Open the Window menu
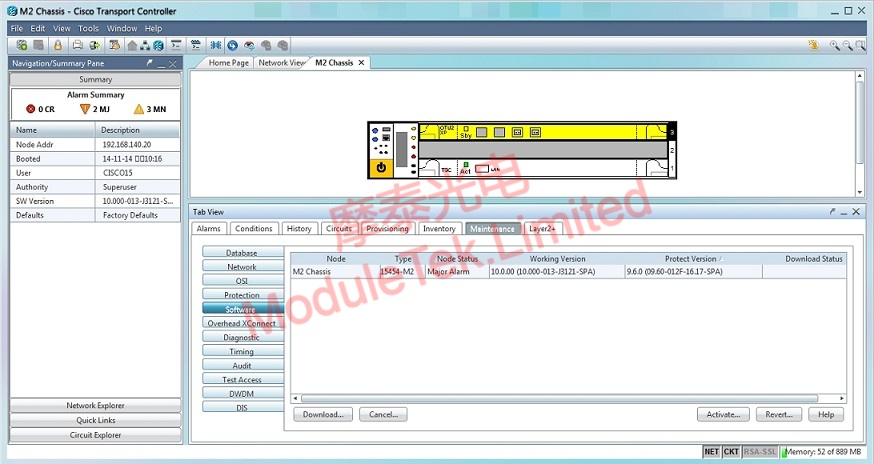 tap(122, 28)
